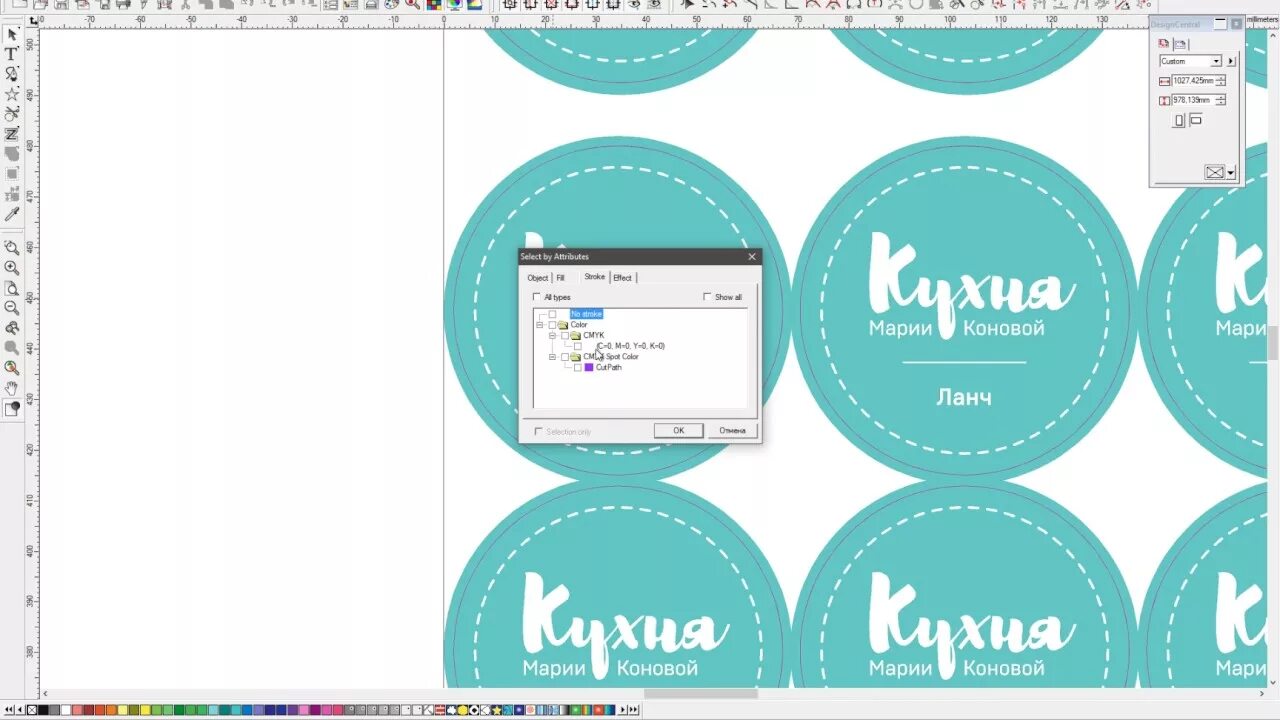Click the yellow circle swatch icon in the palette bar
This screenshot has height=720, width=1280.
click(x=463, y=710)
